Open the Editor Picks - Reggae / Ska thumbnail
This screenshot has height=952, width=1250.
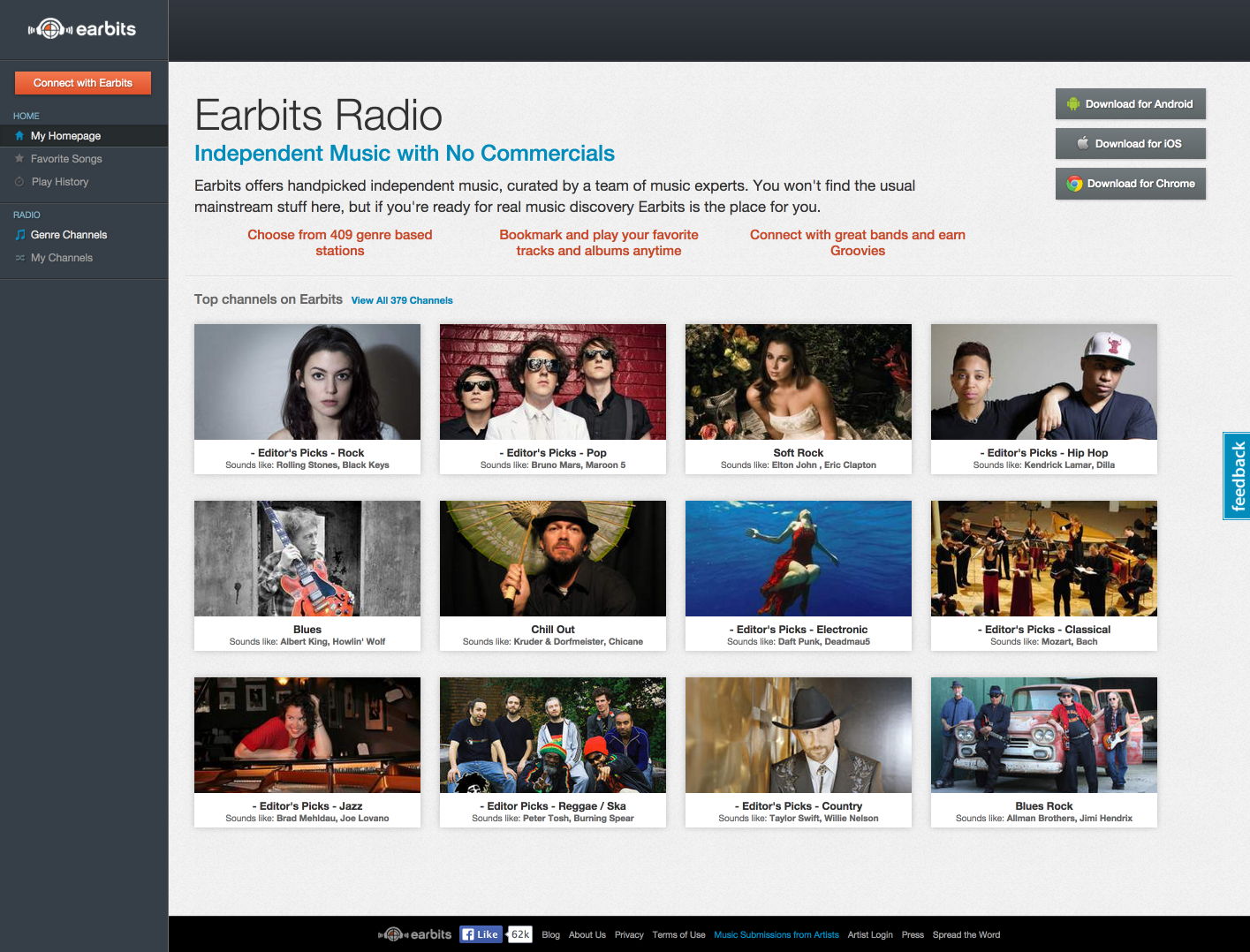click(553, 735)
